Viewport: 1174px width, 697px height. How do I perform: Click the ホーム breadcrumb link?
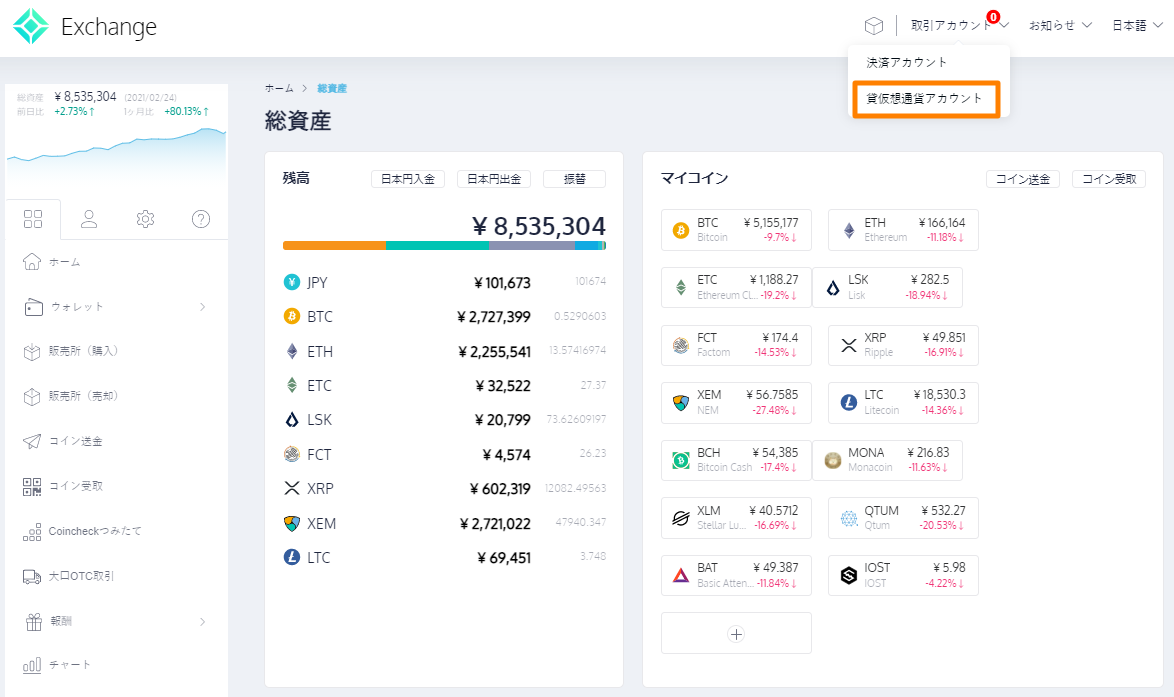click(x=279, y=88)
